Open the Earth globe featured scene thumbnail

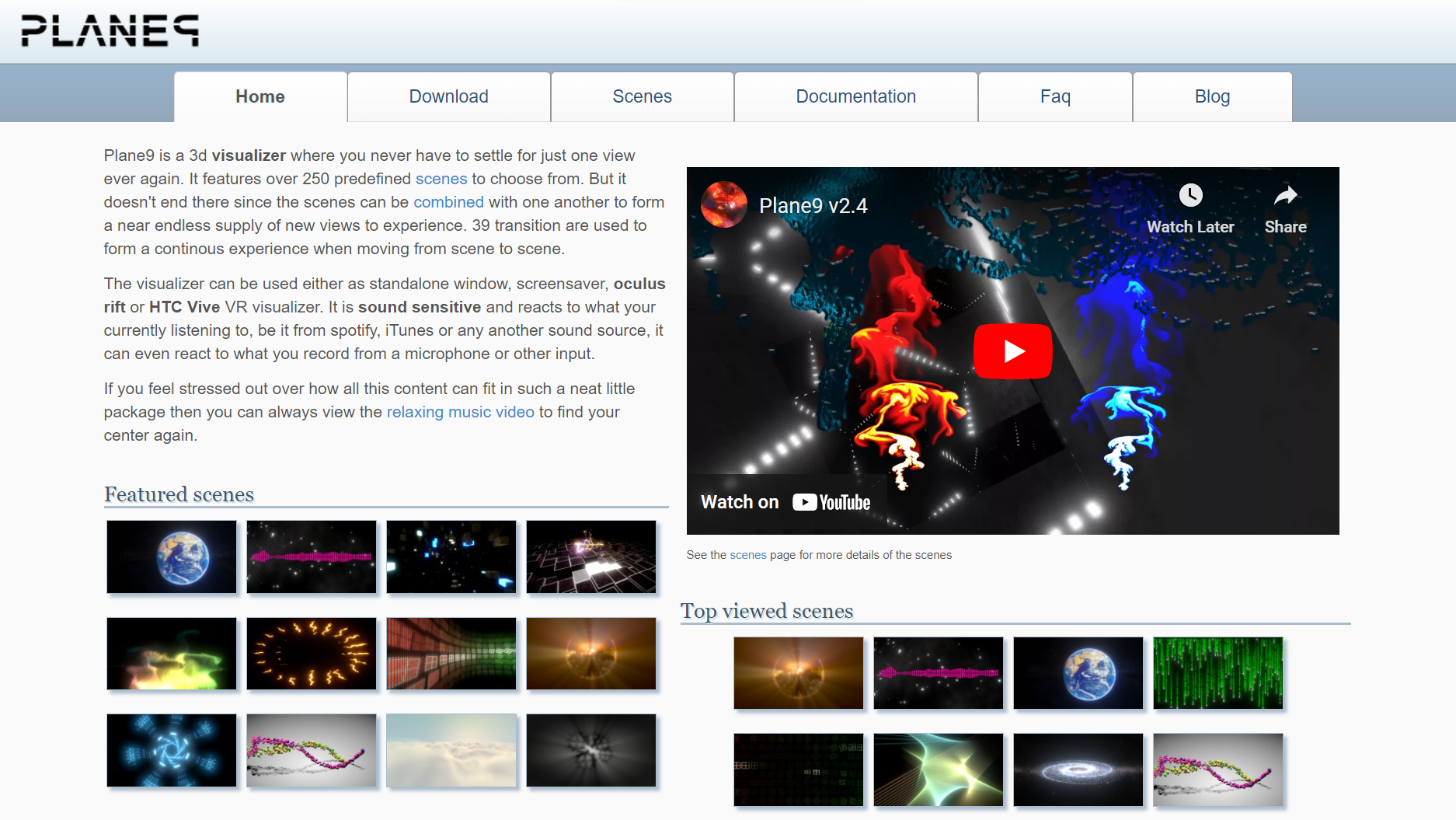[x=172, y=557]
